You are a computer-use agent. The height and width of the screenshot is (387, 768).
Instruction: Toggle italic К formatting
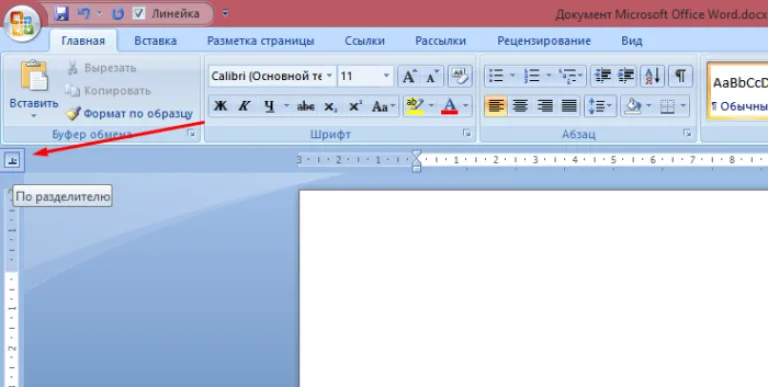pyautogui.click(x=244, y=106)
